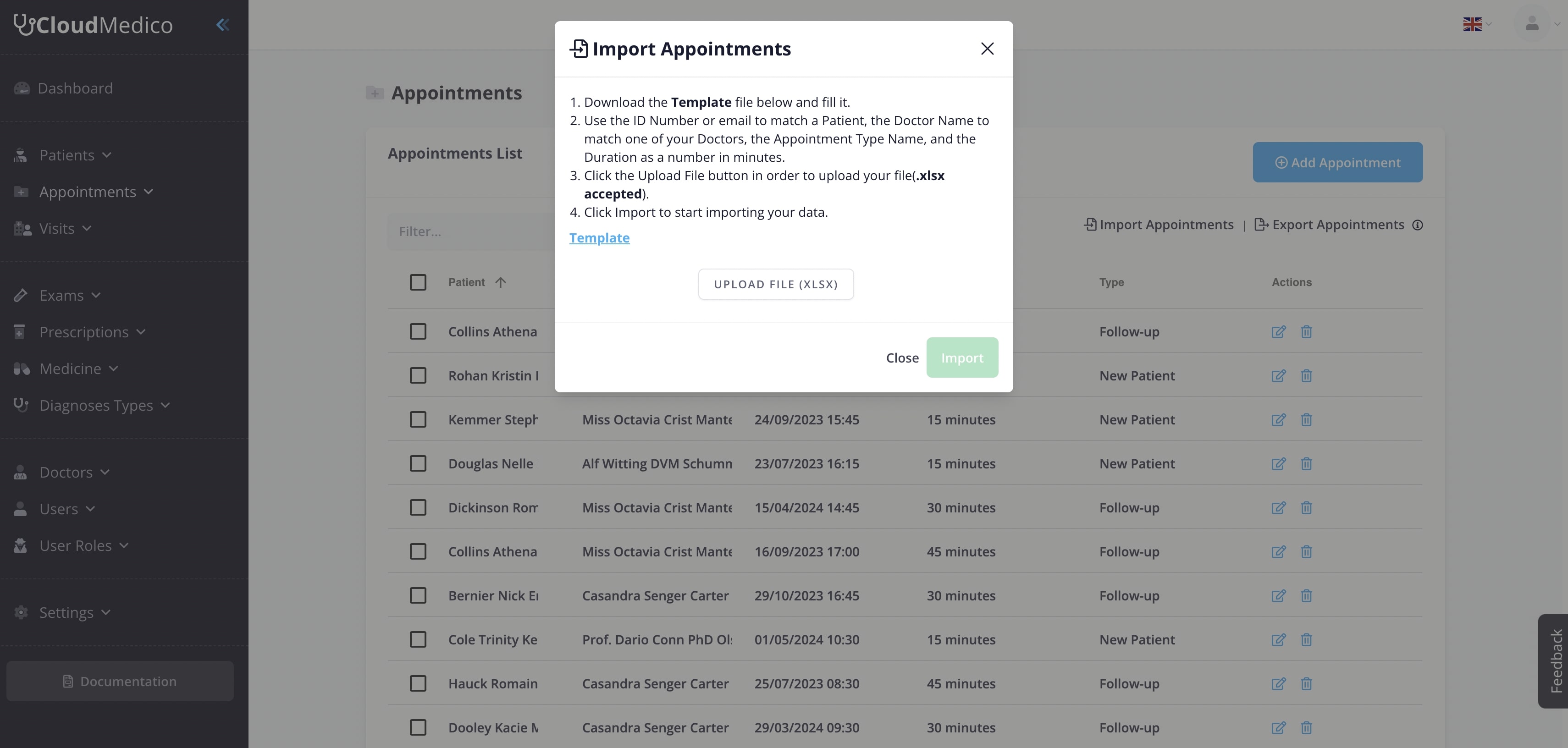The image size is (1568, 748).
Task: Click the Export Appointments info icon
Action: [x=1418, y=225]
